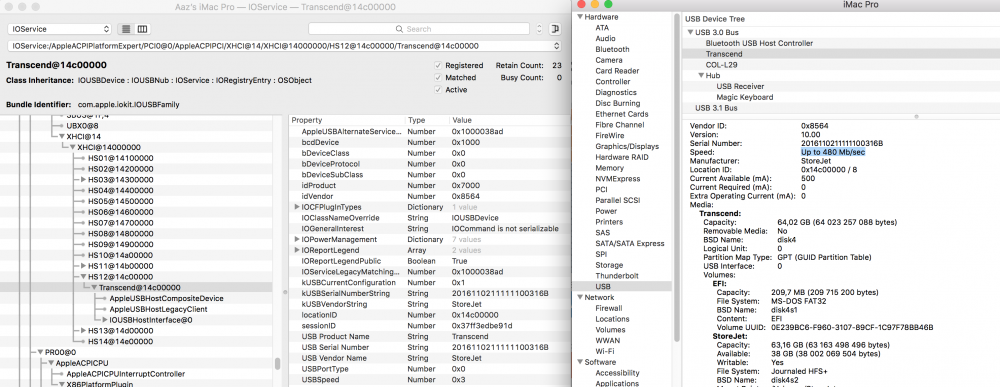Collapse the XHCI@14 tree node
This screenshot has height=387, width=1000.
click(62, 136)
